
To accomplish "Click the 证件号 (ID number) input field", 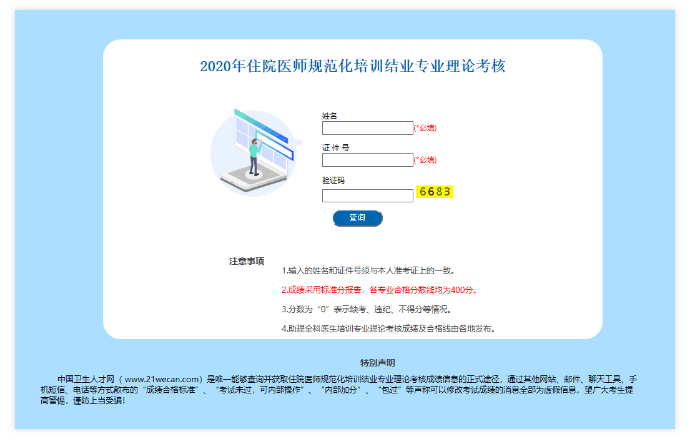I will (367, 160).
